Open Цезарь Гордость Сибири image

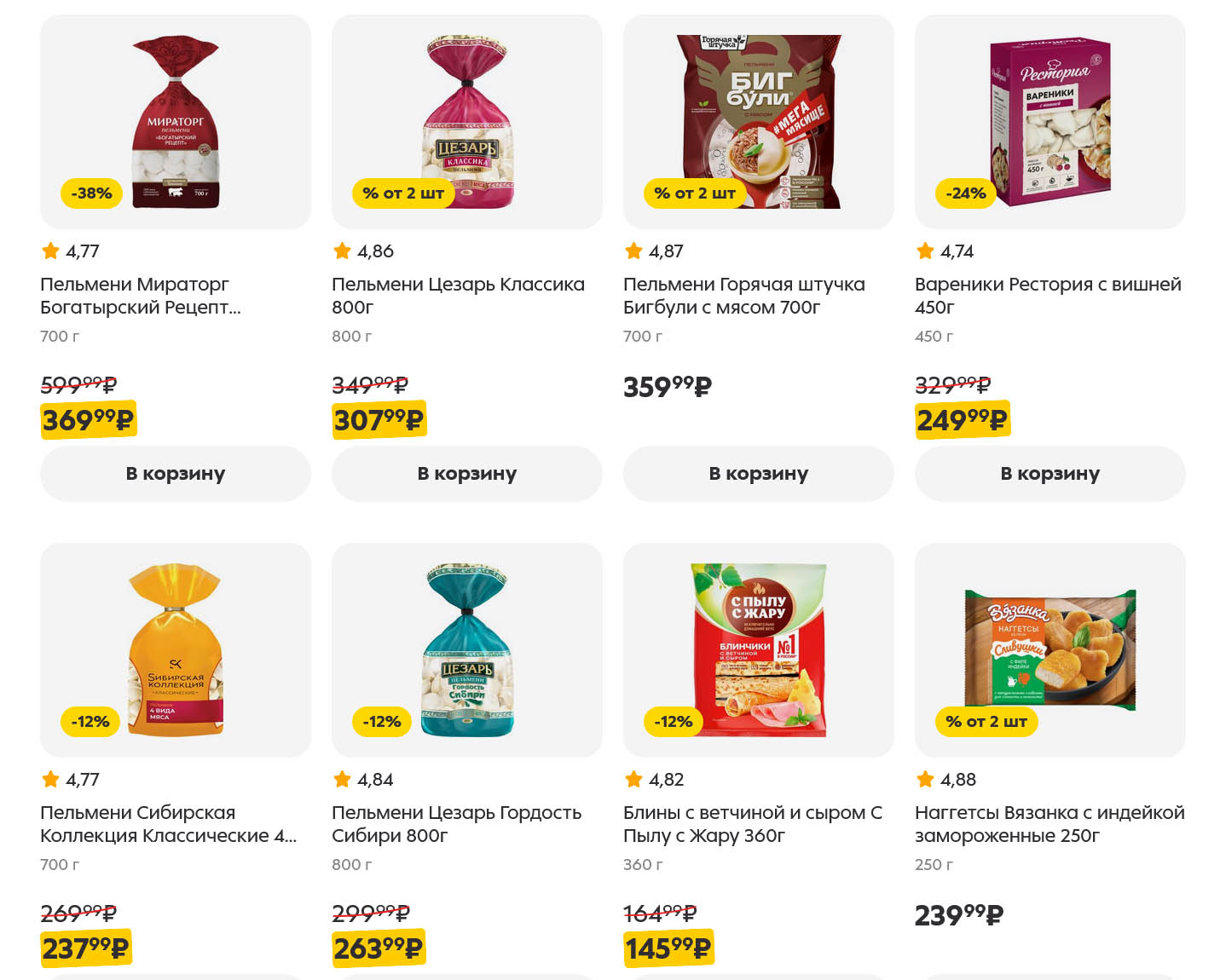(467, 649)
